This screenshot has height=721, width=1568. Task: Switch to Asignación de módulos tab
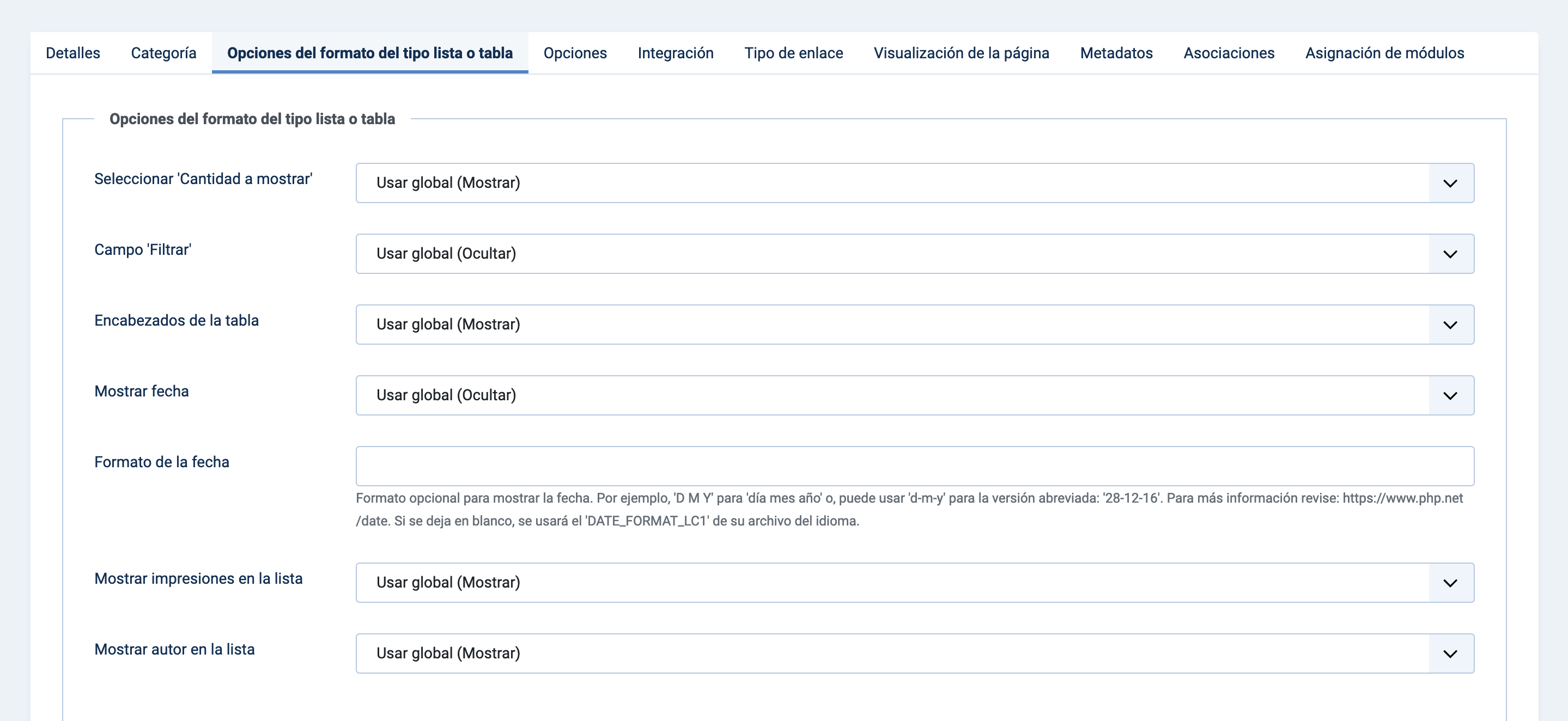pyautogui.click(x=1385, y=53)
